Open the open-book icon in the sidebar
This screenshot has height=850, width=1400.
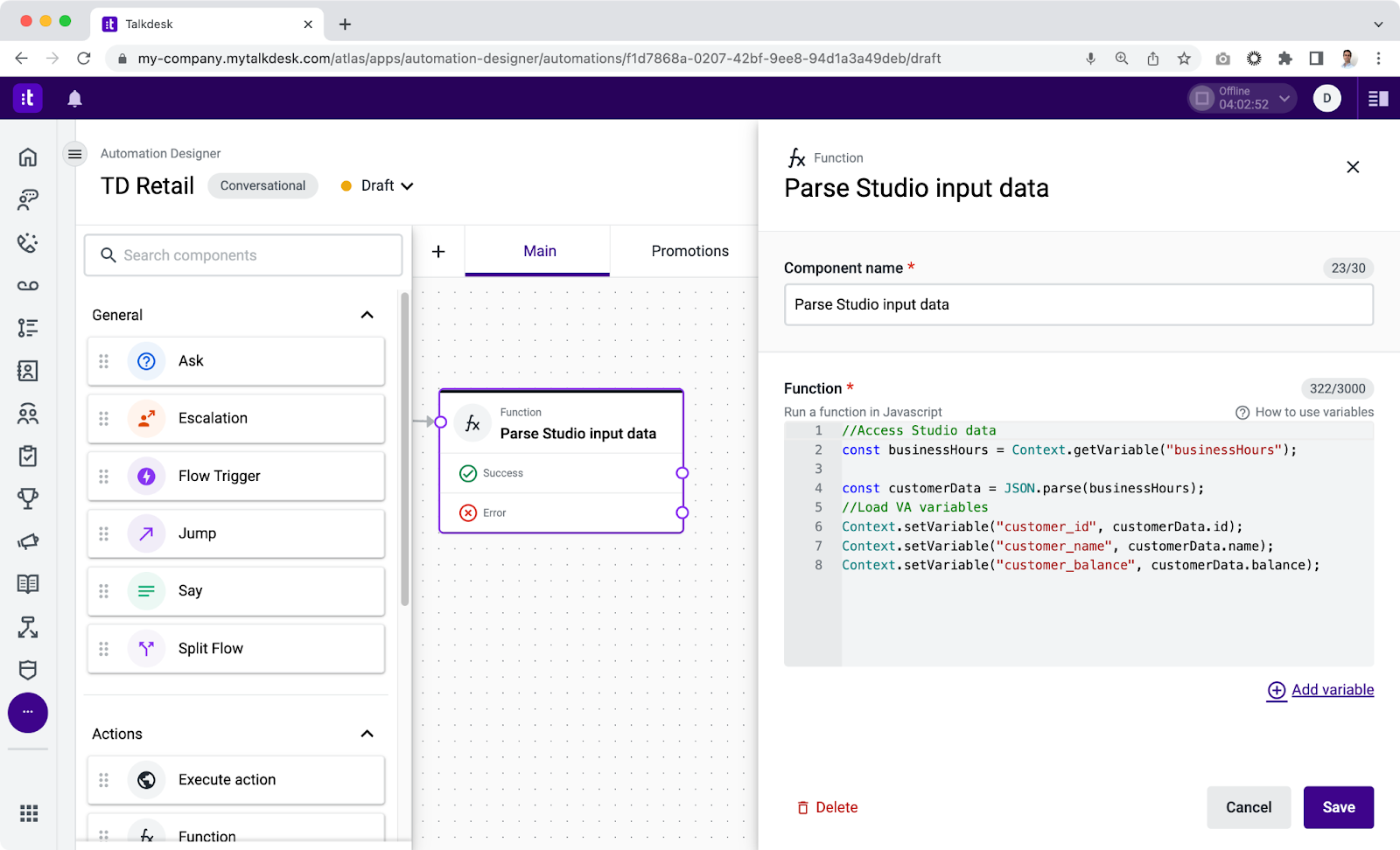click(x=28, y=584)
